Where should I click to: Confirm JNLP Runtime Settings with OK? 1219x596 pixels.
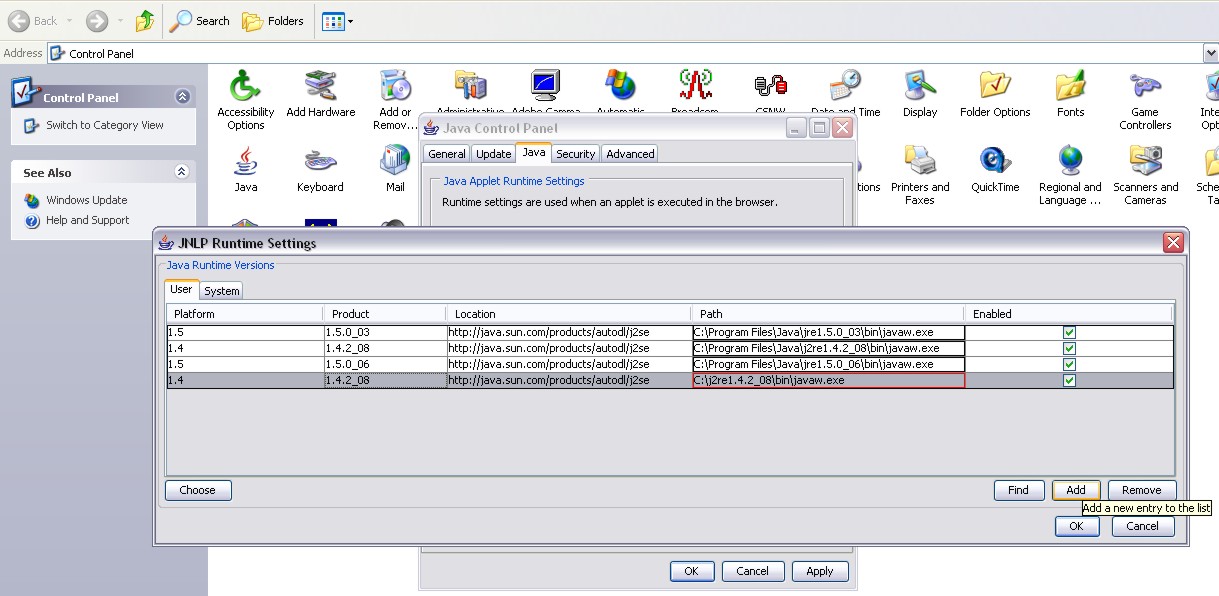click(x=1077, y=526)
